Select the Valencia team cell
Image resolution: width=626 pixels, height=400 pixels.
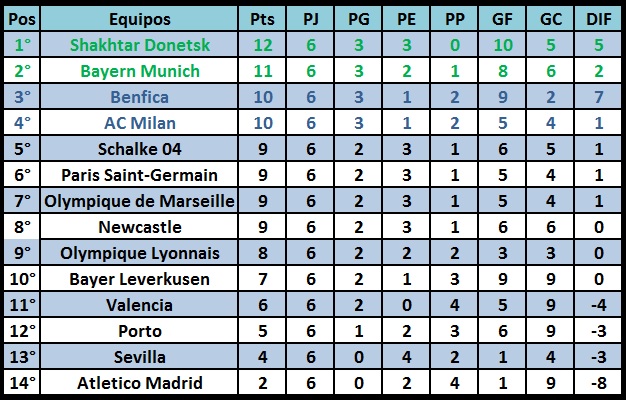pos(139,305)
